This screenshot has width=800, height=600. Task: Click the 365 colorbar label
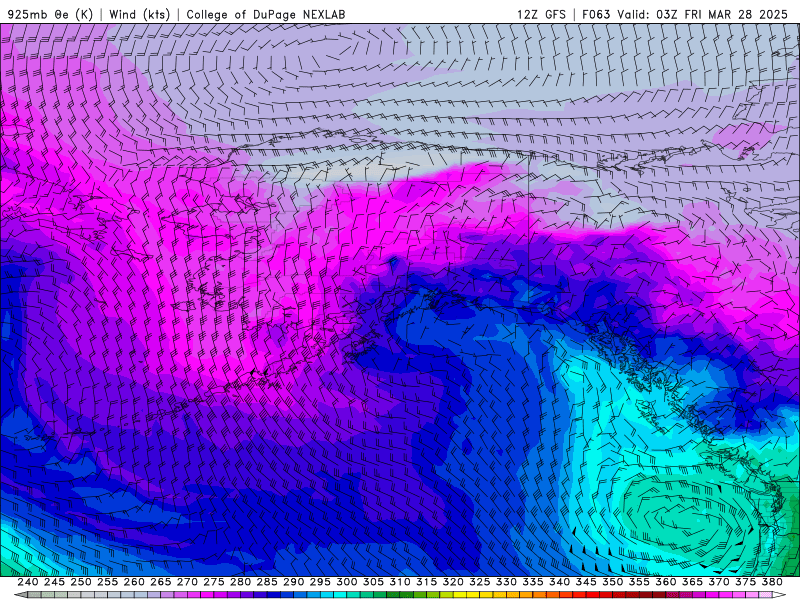click(x=692, y=582)
